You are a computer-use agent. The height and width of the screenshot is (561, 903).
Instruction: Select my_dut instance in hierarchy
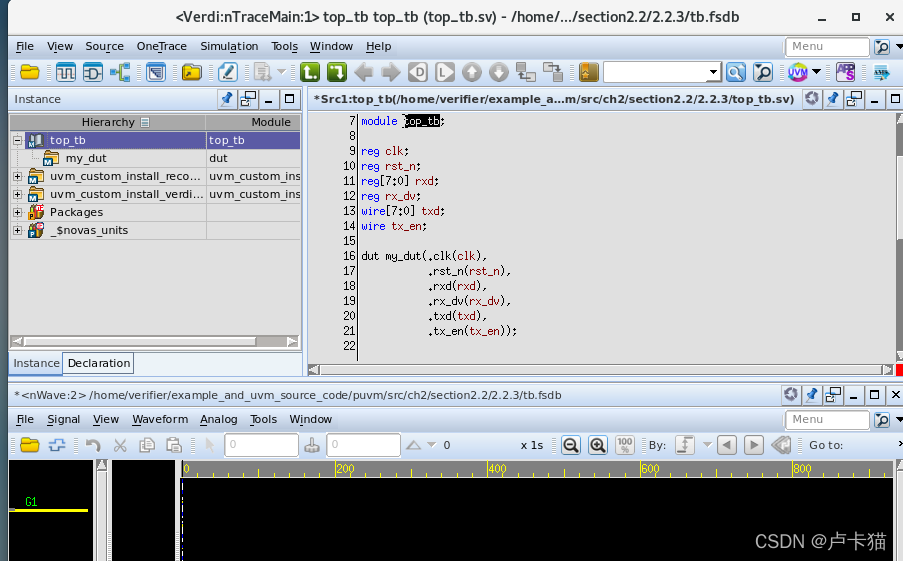tap(85, 158)
